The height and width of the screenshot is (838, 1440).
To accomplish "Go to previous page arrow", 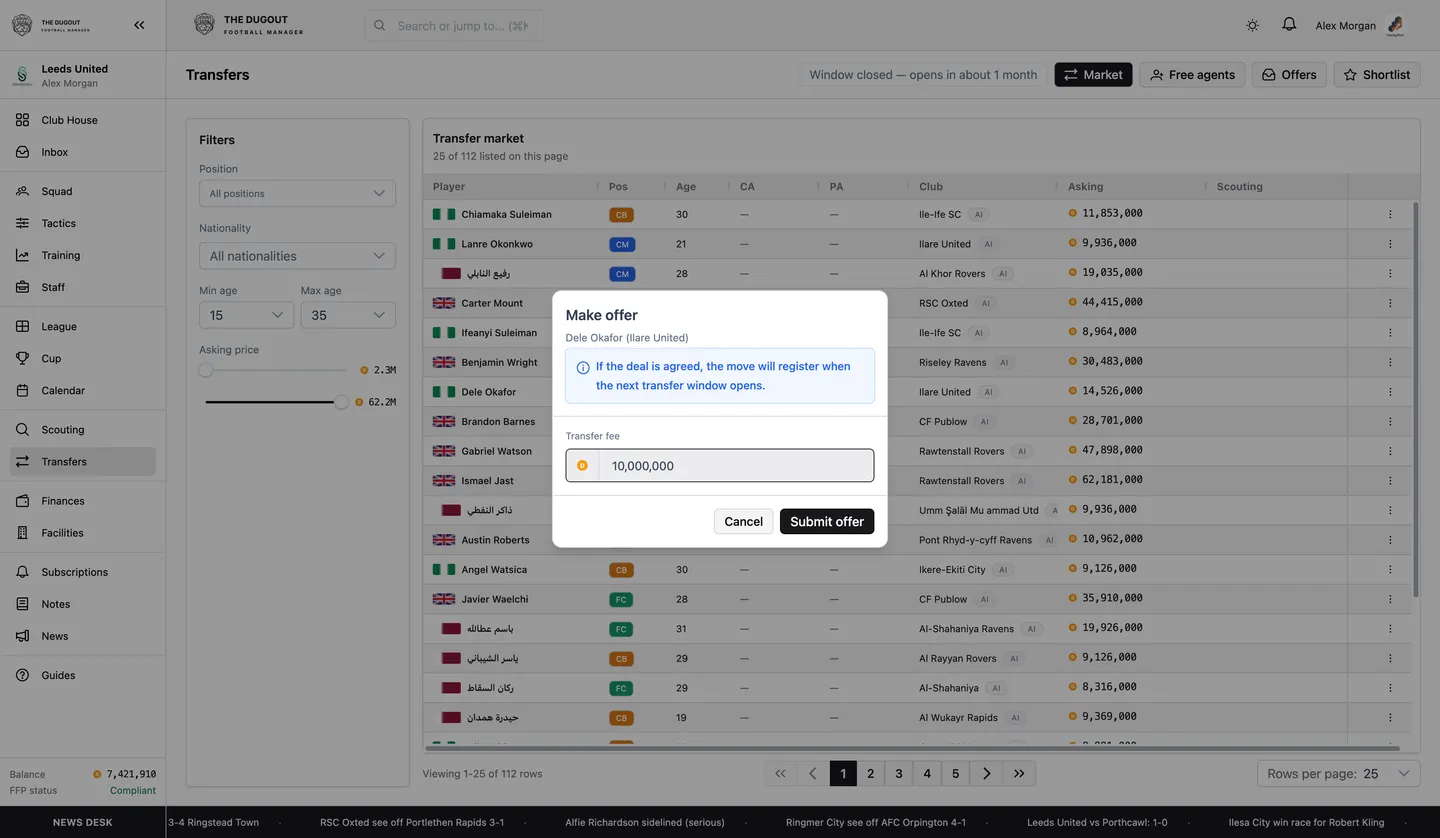I will pyautogui.click(x=813, y=774).
